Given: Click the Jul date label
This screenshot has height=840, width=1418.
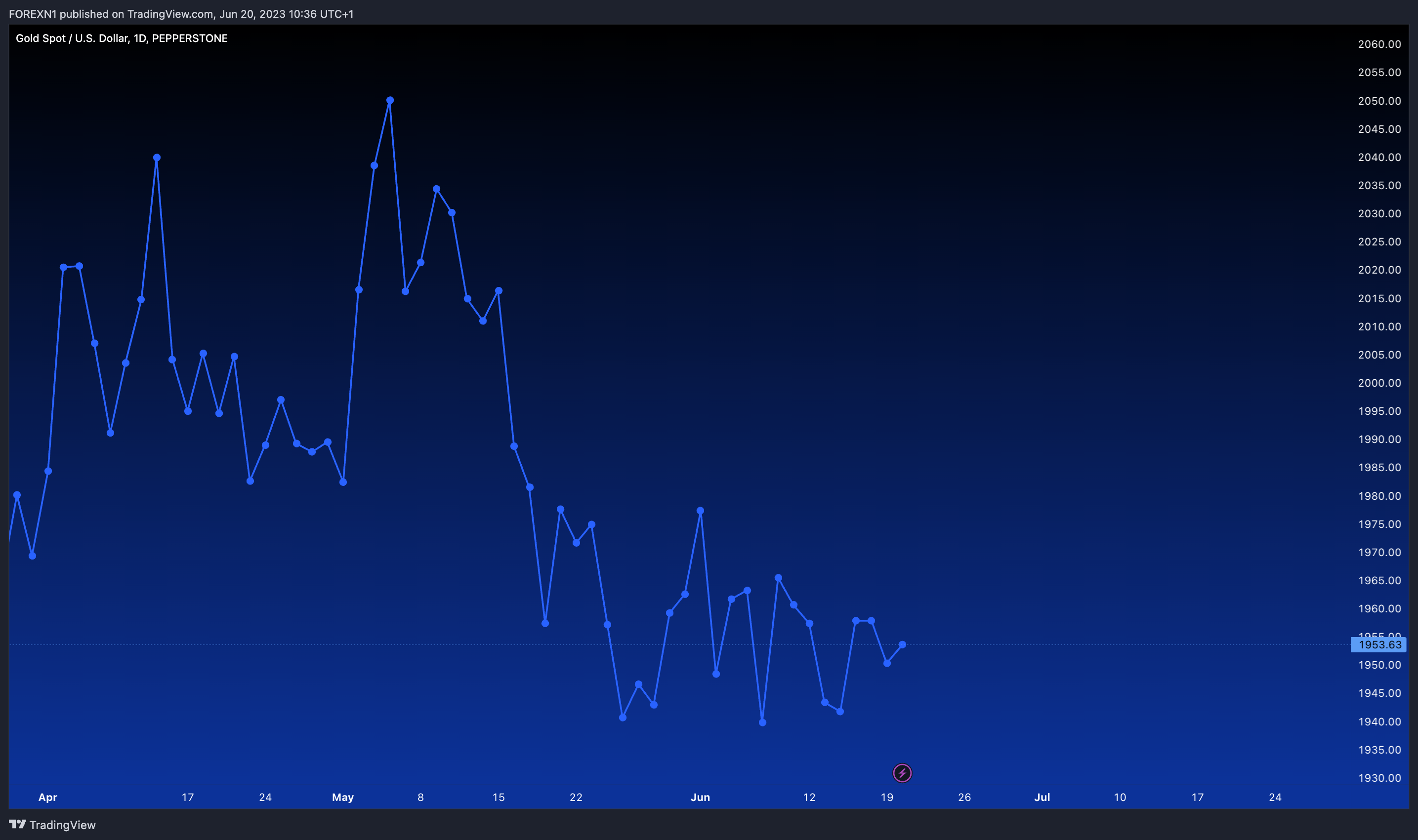Looking at the screenshot, I should click(1042, 797).
